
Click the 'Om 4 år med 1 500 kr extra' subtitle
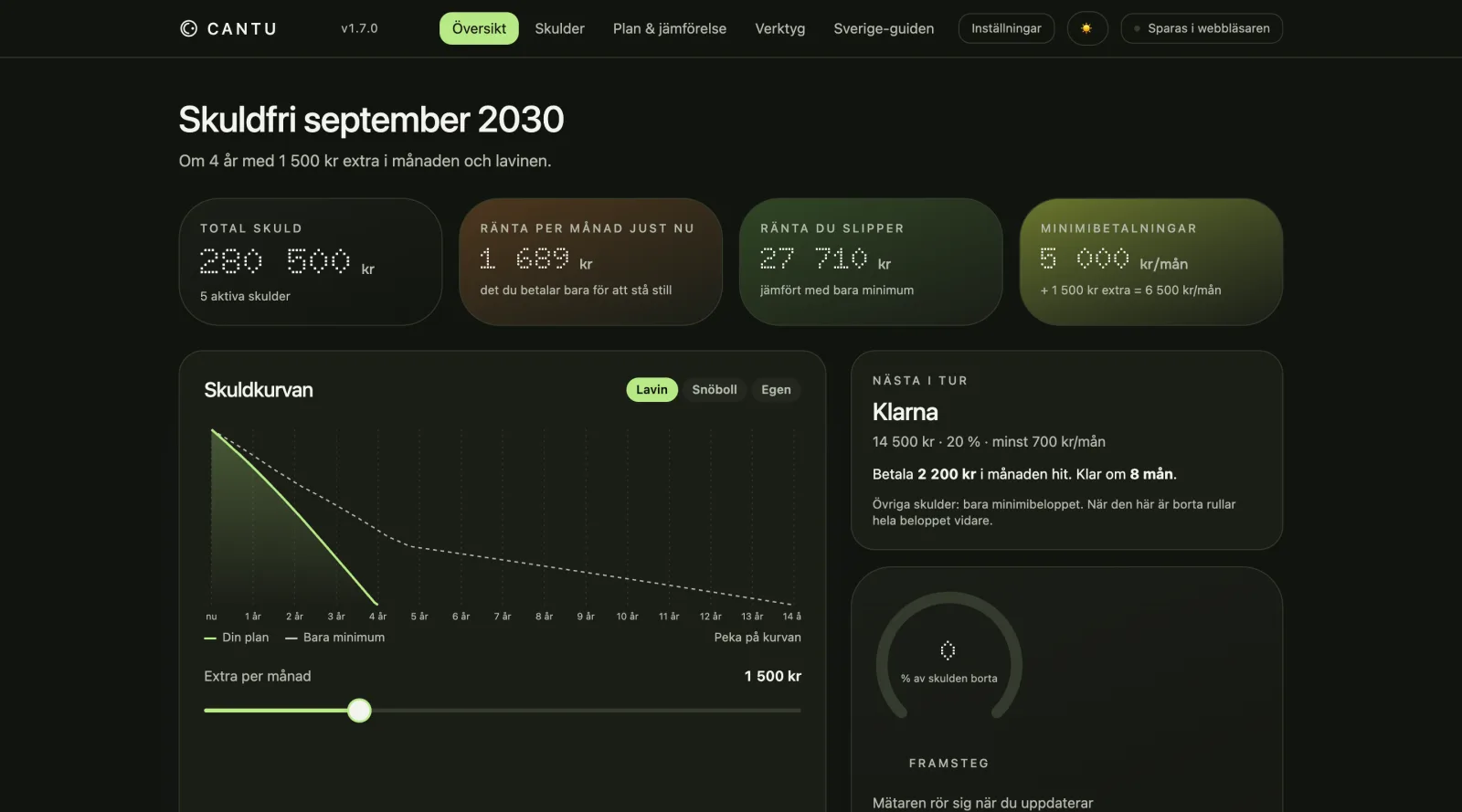click(365, 161)
